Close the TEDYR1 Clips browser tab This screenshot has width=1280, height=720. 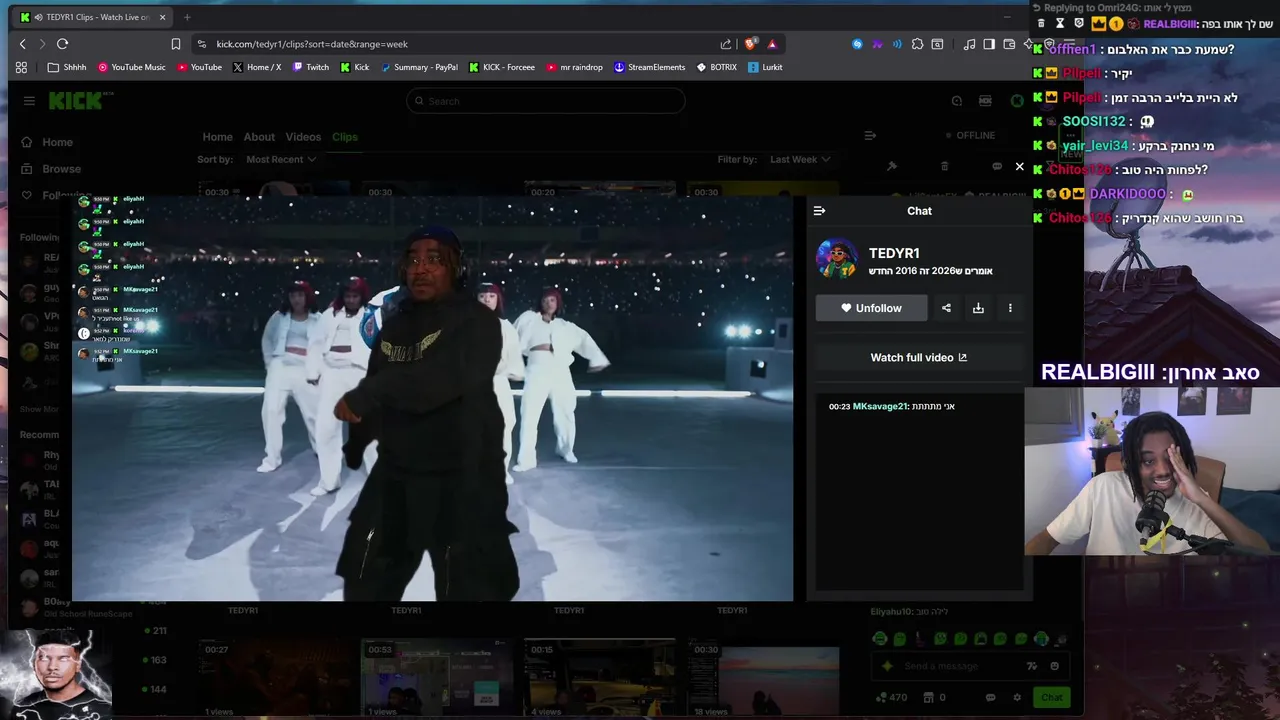pos(164,17)
